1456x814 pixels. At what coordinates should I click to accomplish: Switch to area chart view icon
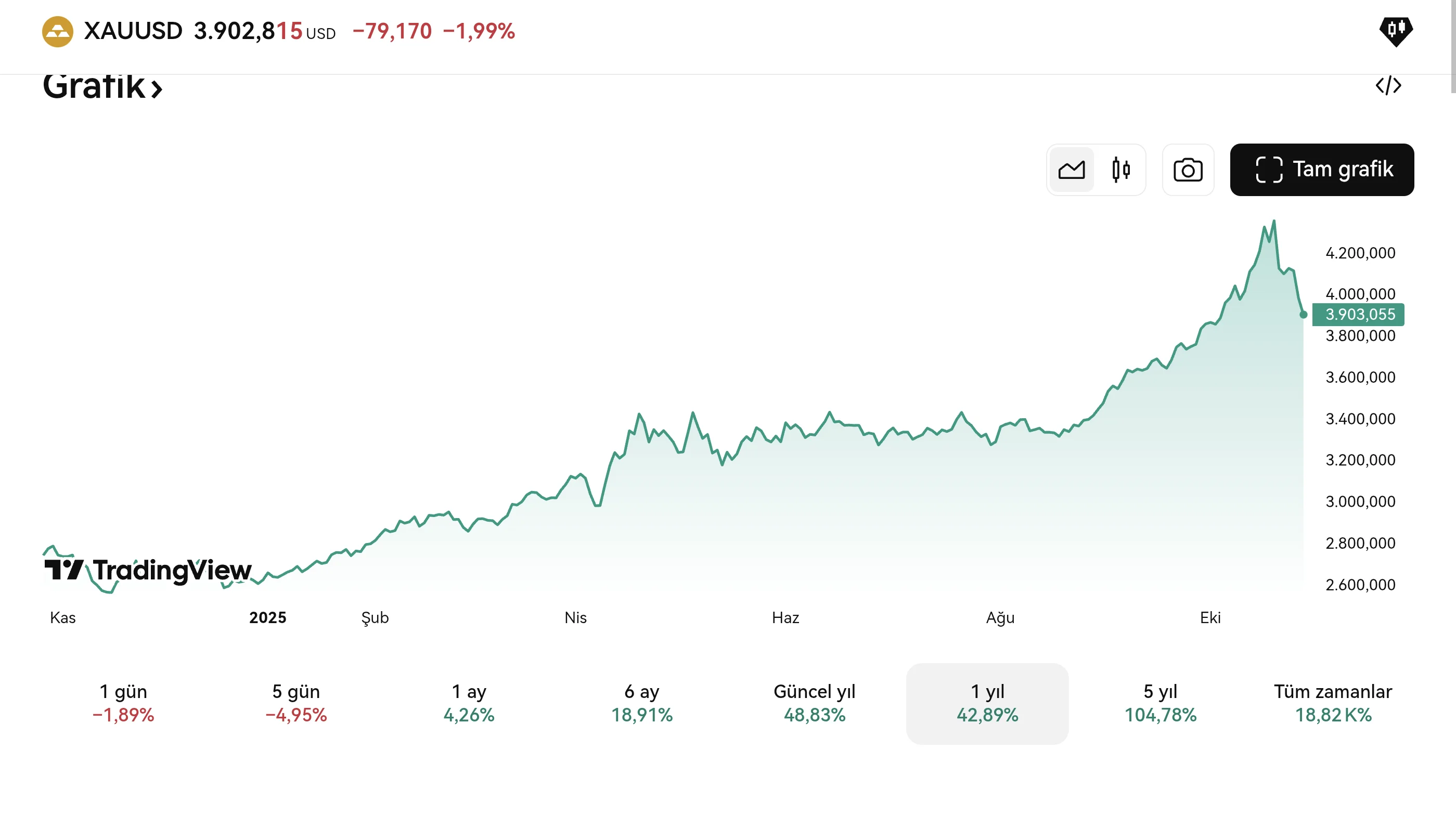1071,170
